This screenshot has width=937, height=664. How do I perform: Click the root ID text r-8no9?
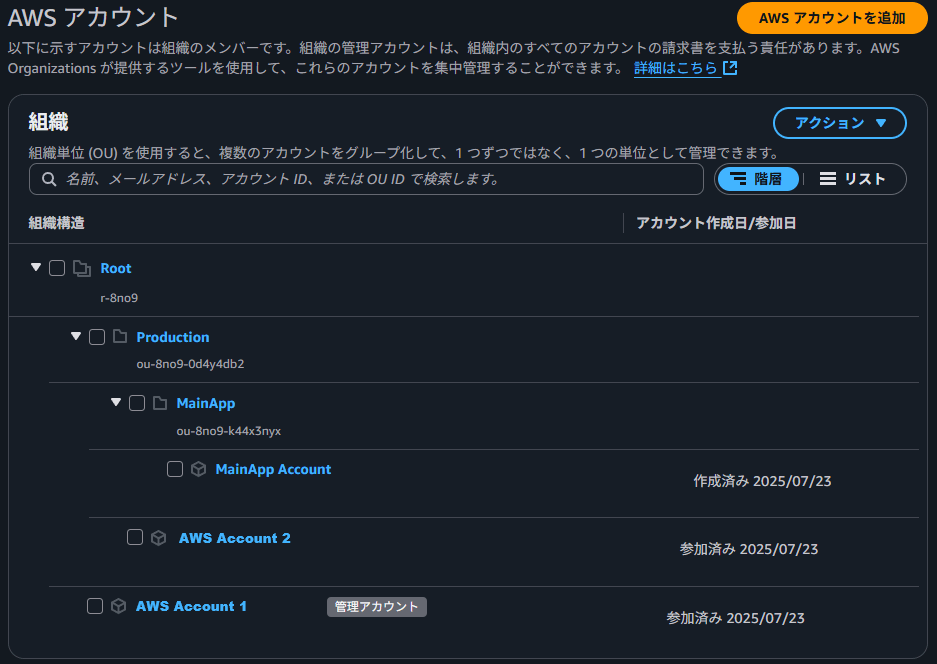pos(119,298)
